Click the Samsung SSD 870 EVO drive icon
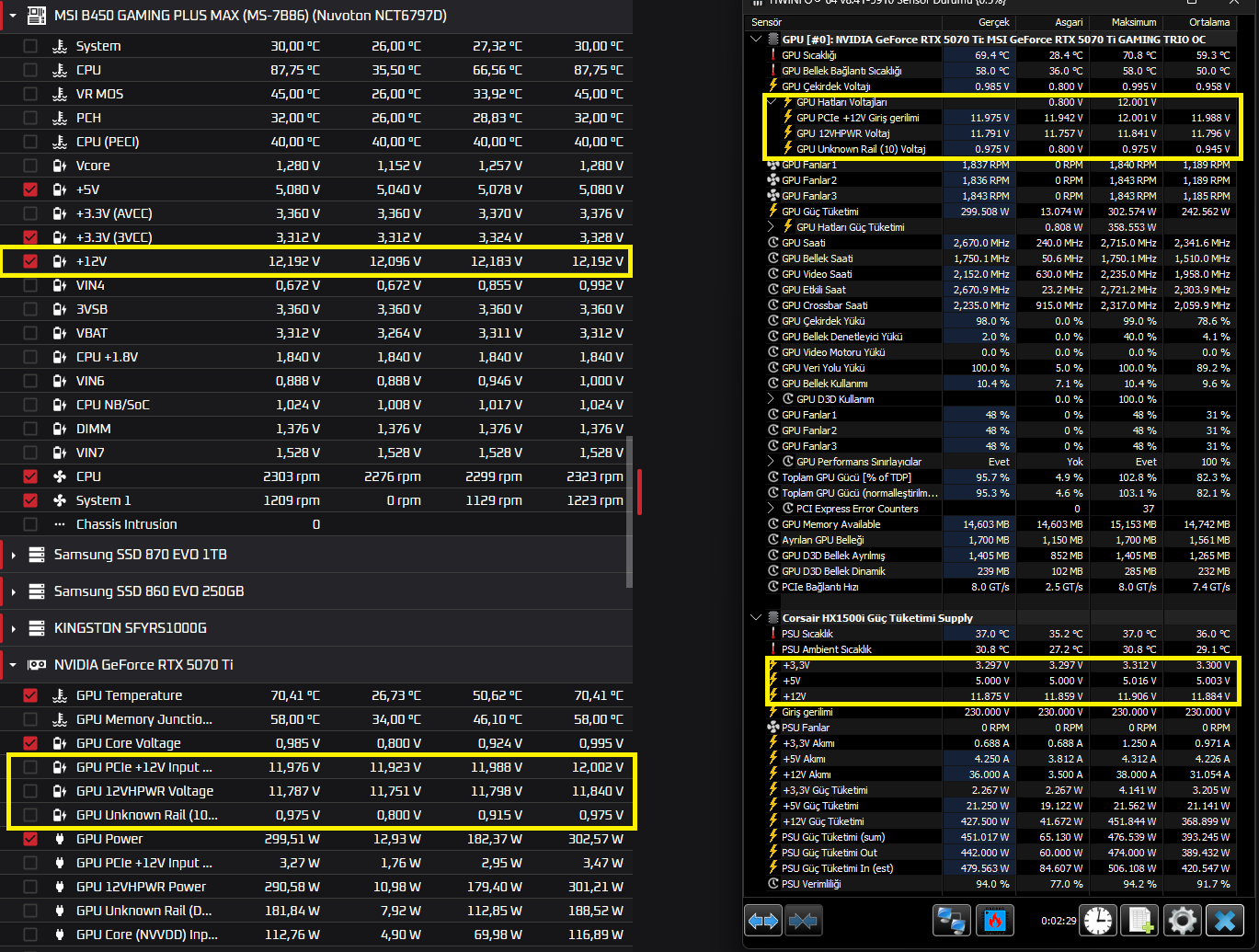This screenshot has width=1259, height=952. (37, 555)
